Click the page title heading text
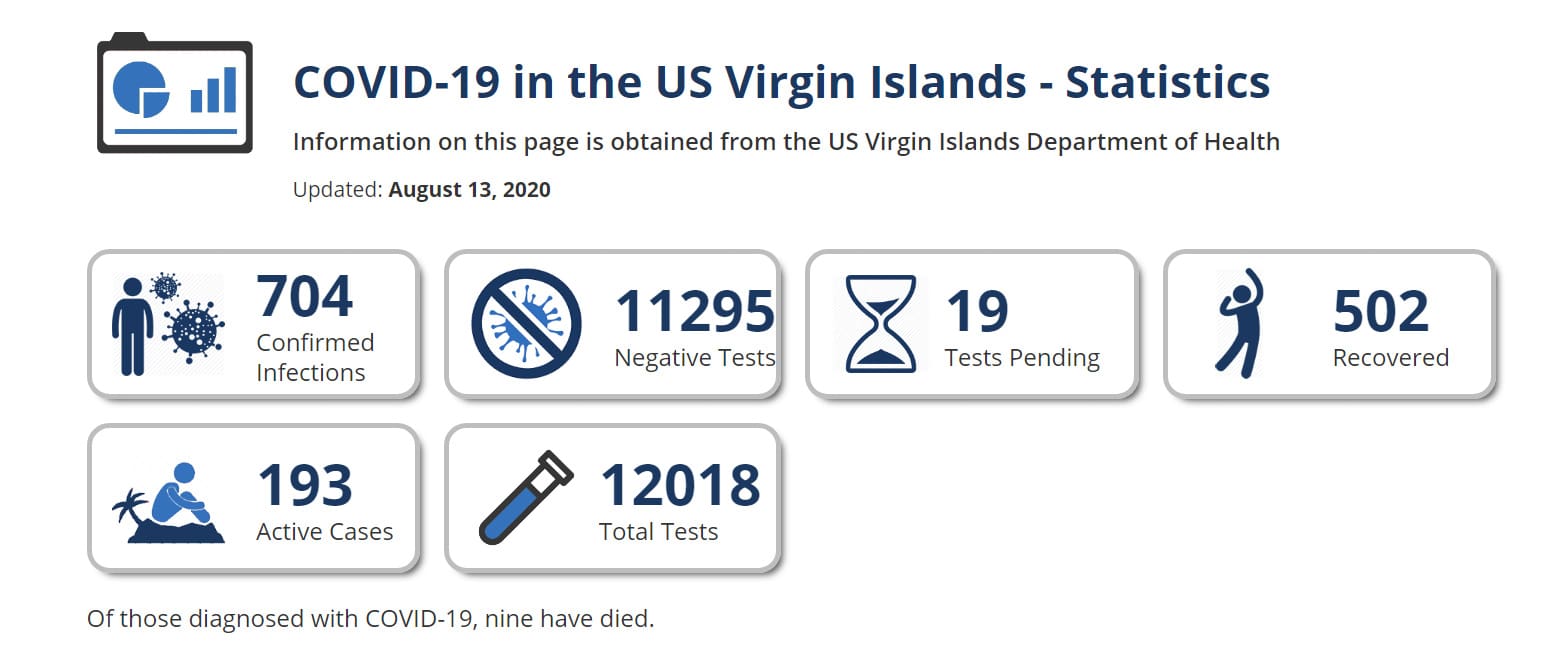The height and width of the screenshot is (668, 1563). pos(781,82)
